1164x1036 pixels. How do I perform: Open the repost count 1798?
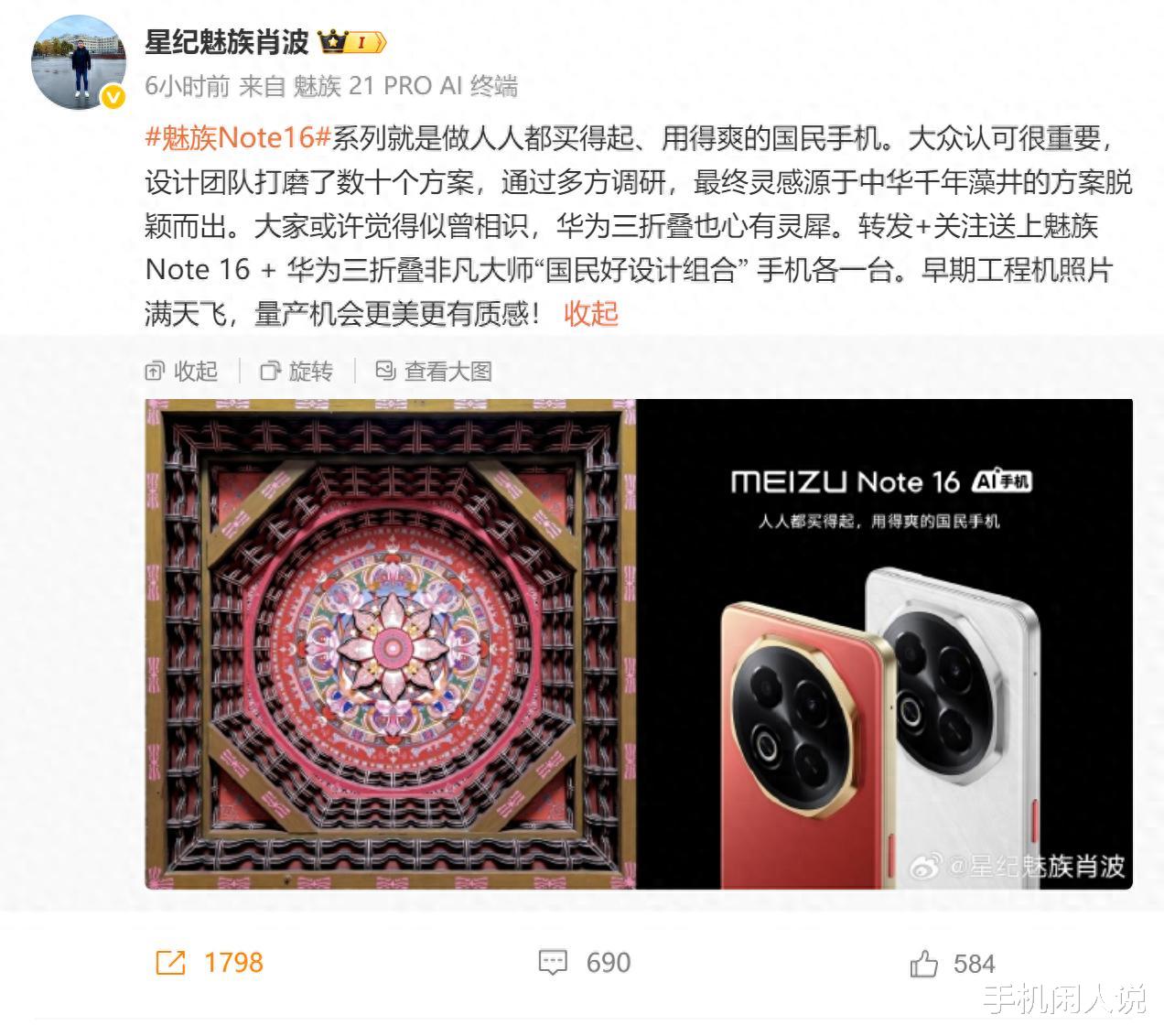tap(233, 963)
